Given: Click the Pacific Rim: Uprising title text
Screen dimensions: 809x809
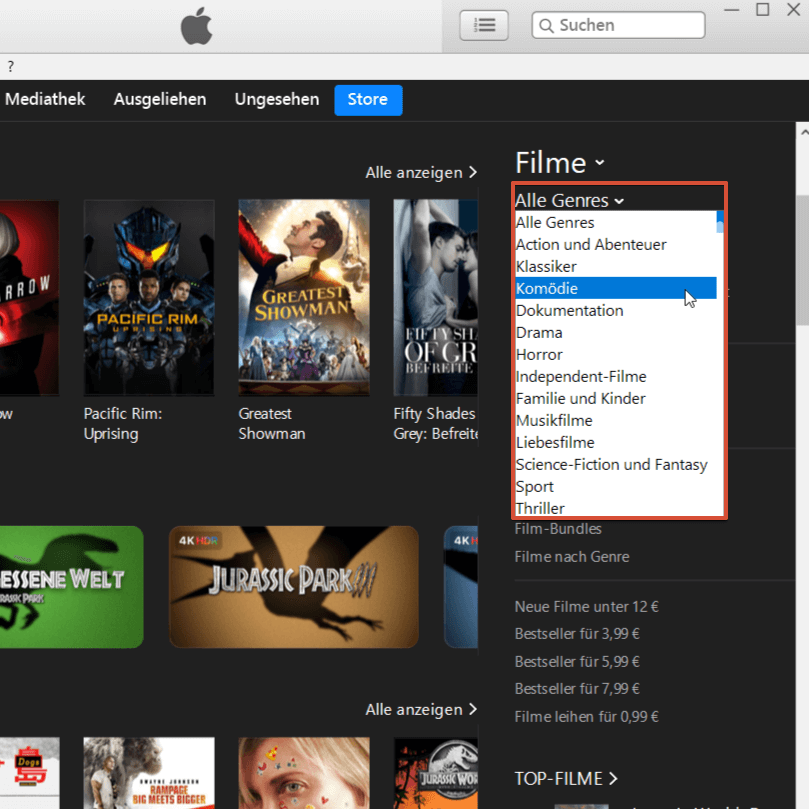Looking at the screenshot, I should (x=123, y=424).
